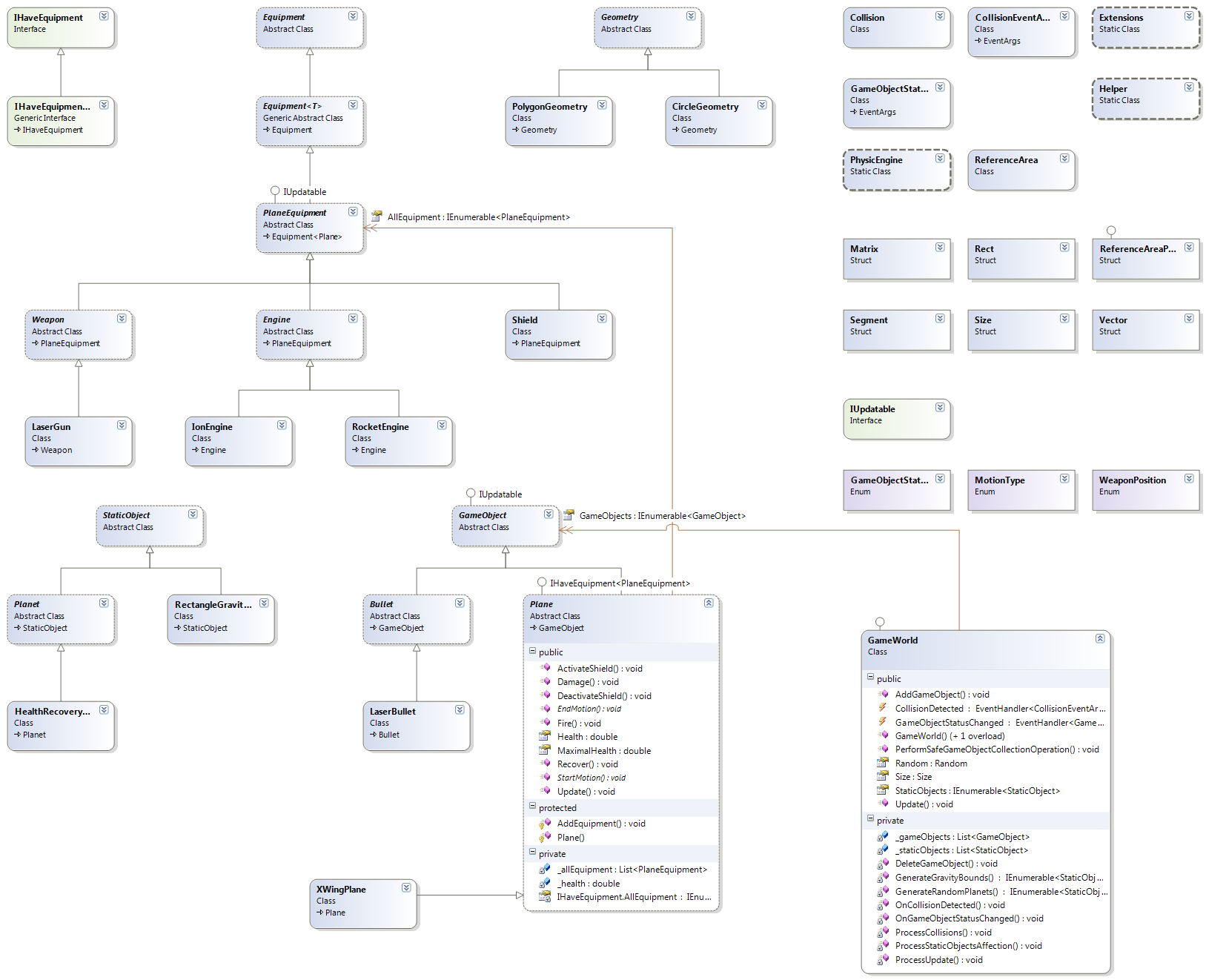Expand the Shield class chevron
The image size is (1206, 980).
pyautogui.click(x=602, y=318)
